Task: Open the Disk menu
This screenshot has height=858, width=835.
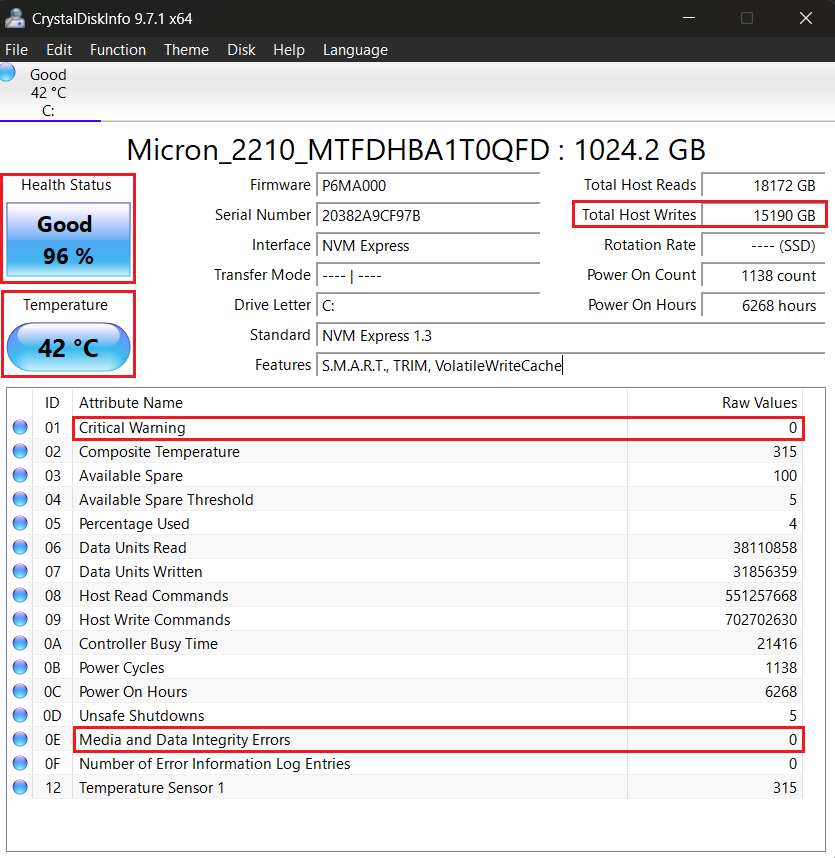Action: [241, 50]
